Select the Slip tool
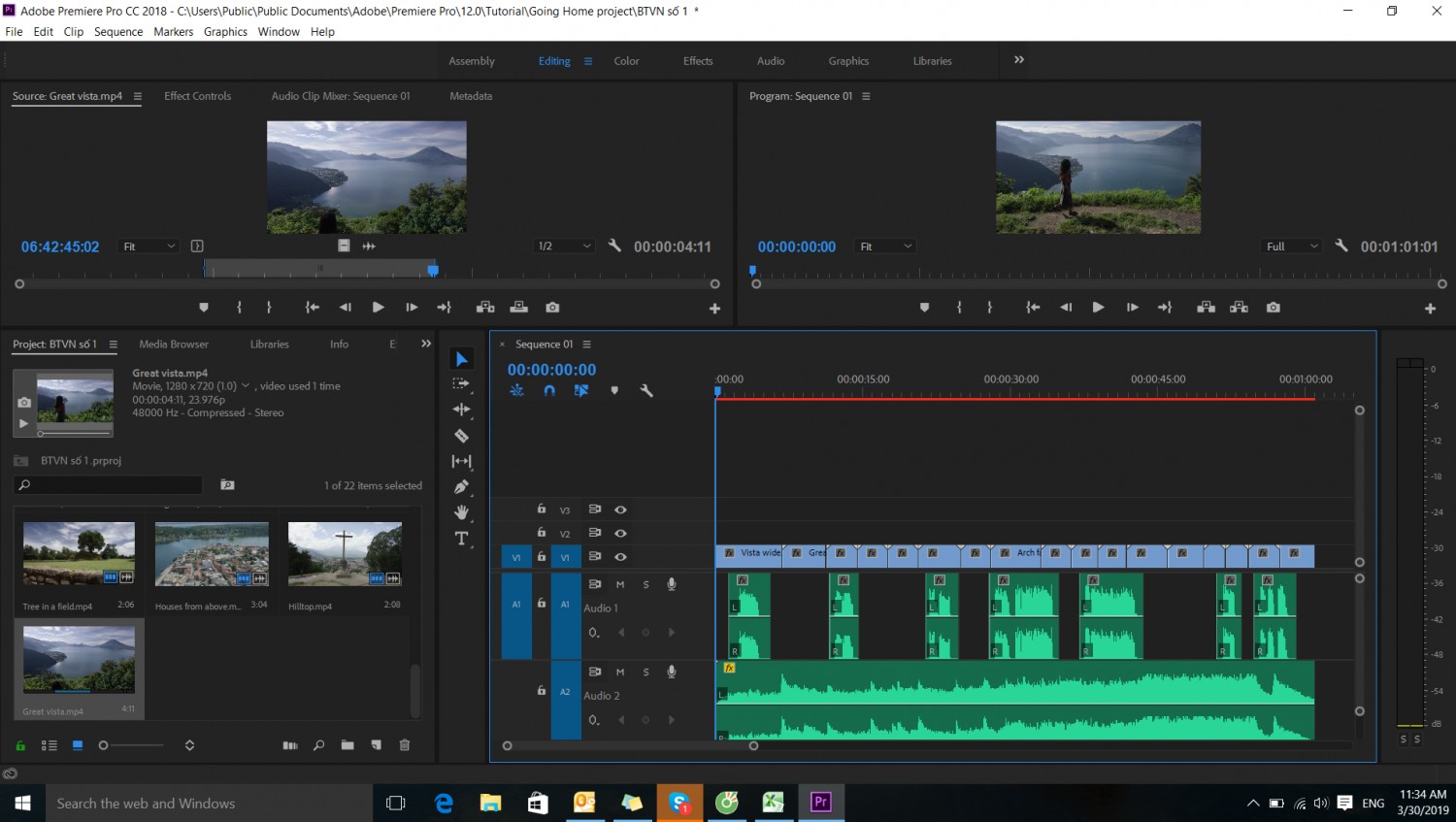The height and width of the screenshot is (822, 1456). (x=462, y=461)
